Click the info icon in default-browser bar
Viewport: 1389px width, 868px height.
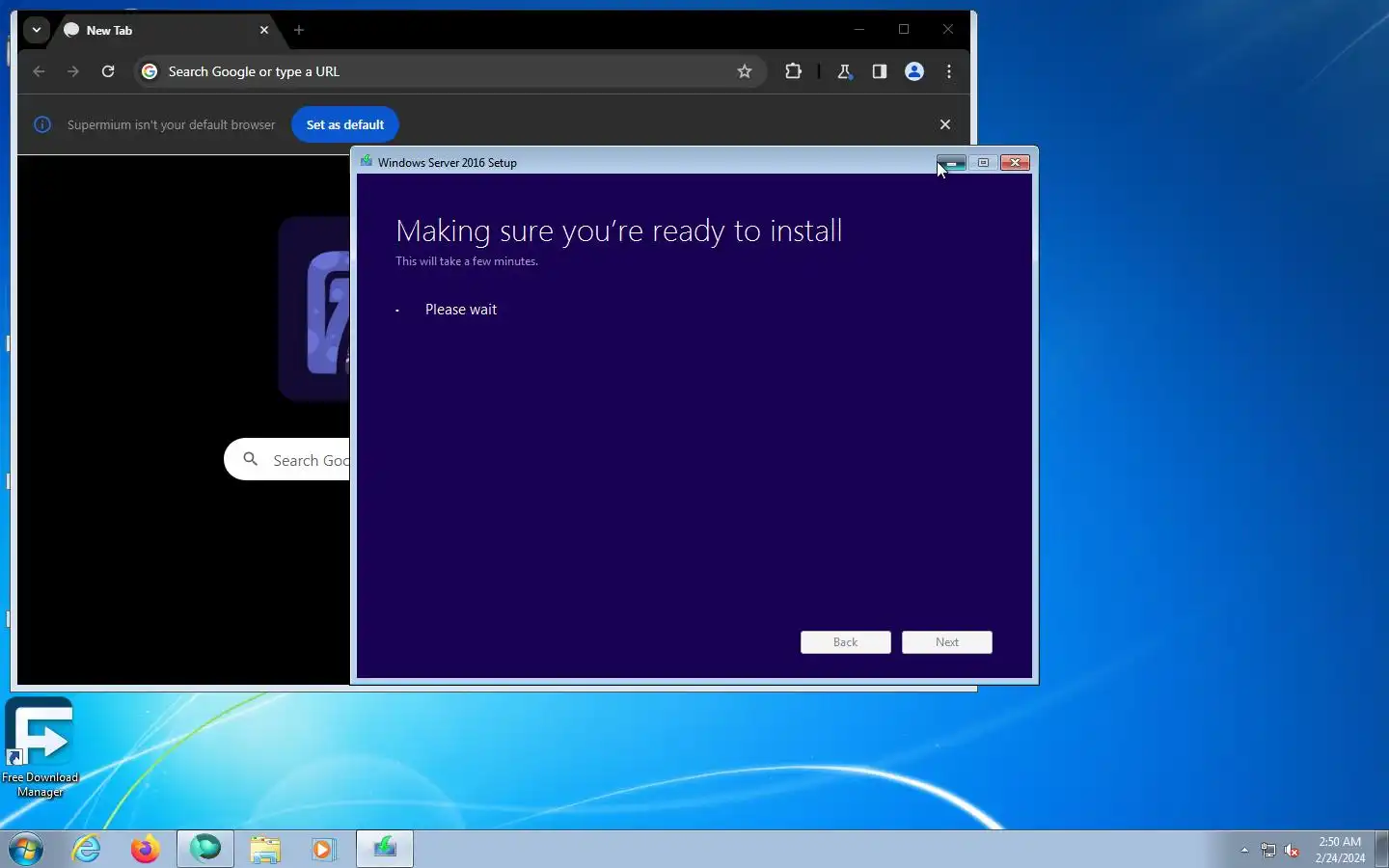click(x=42, y=124)
